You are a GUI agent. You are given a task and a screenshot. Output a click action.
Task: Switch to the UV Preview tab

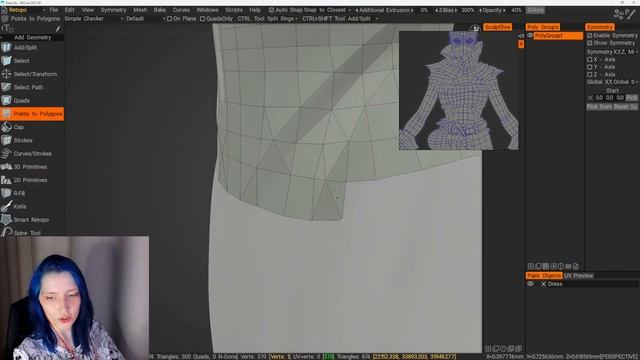(578, 276)
